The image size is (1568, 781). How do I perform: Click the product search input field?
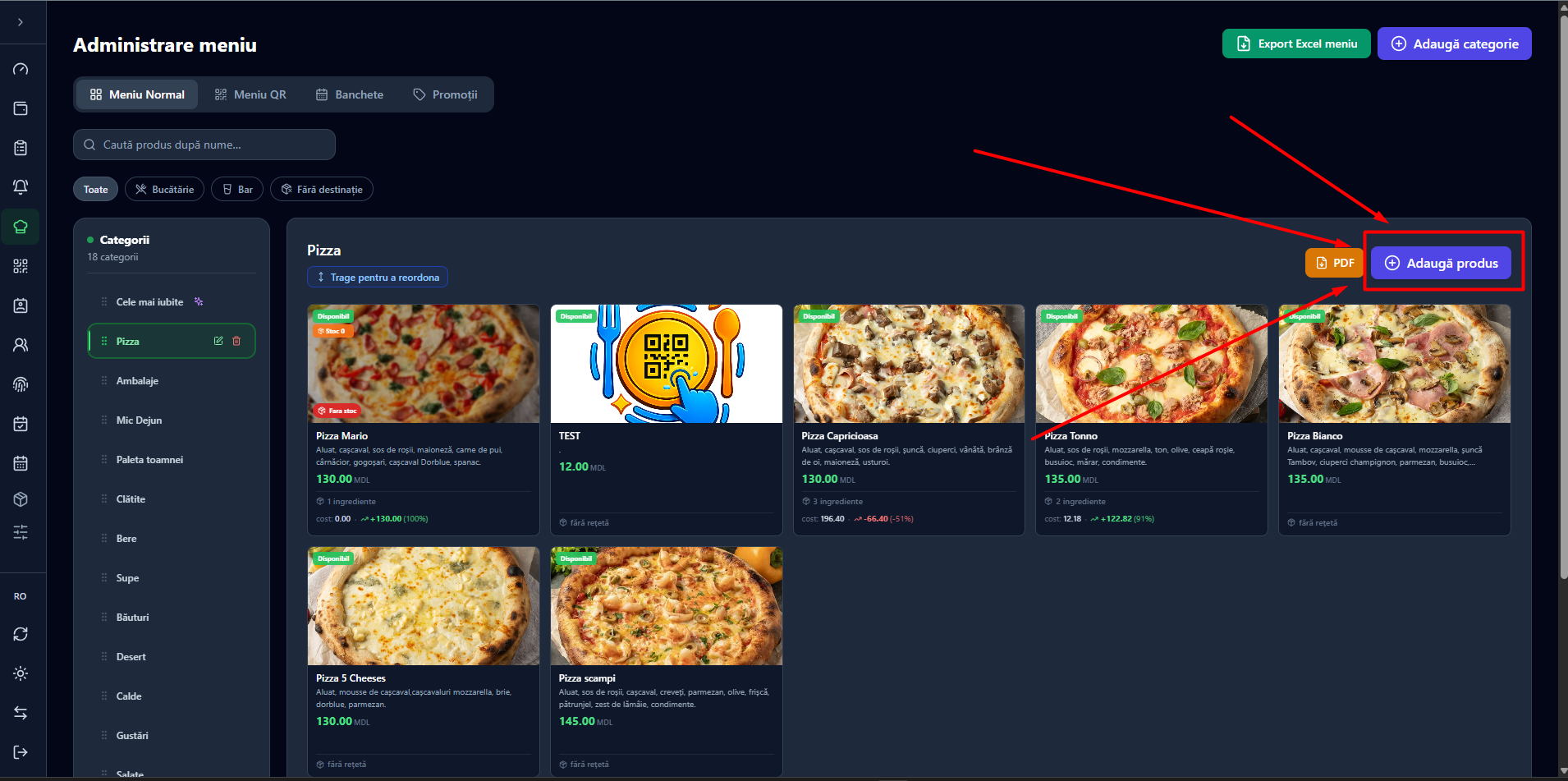[204, 145]
